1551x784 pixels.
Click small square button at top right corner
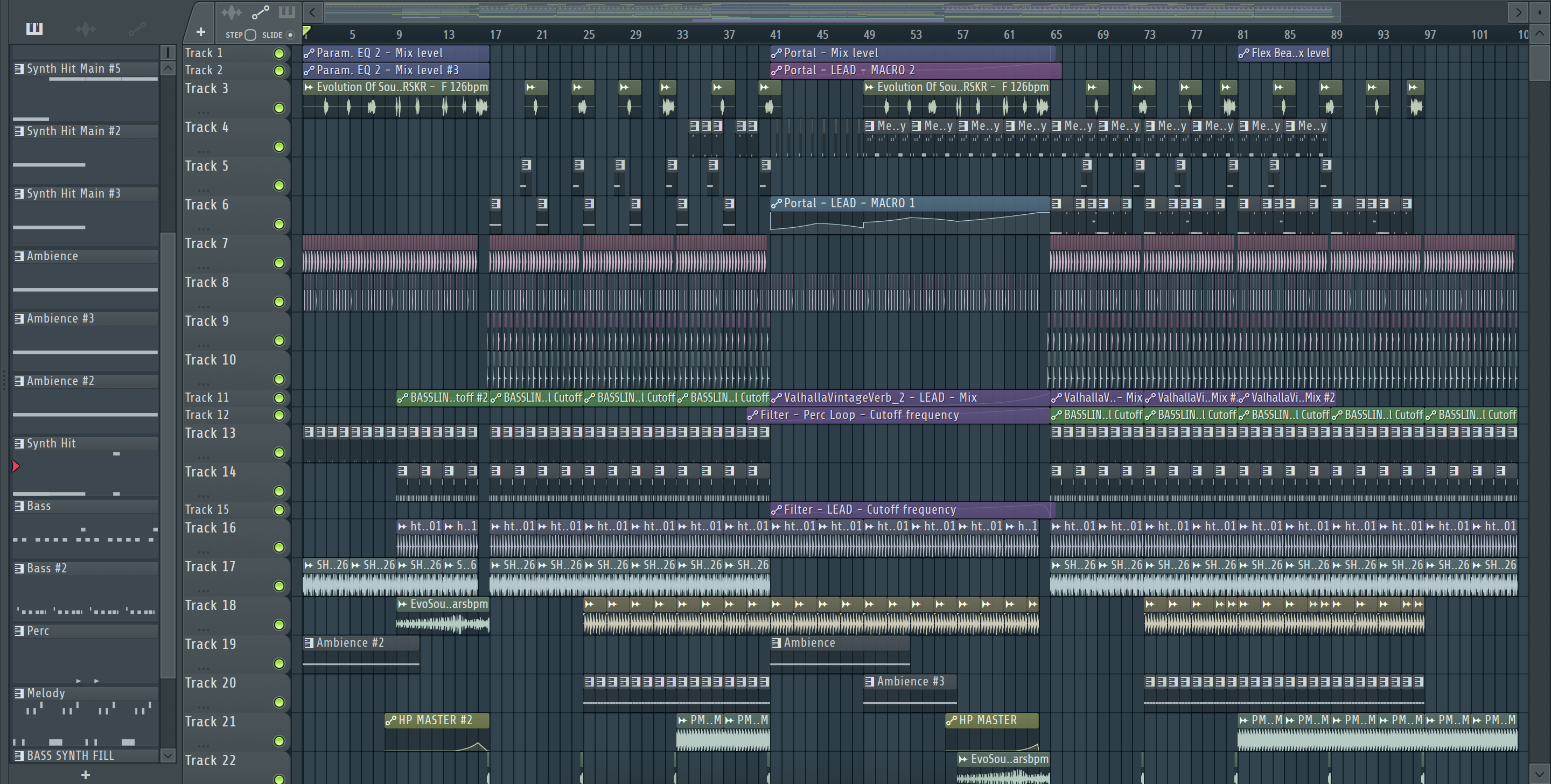pyautogui.click(x=1540, y=12)
